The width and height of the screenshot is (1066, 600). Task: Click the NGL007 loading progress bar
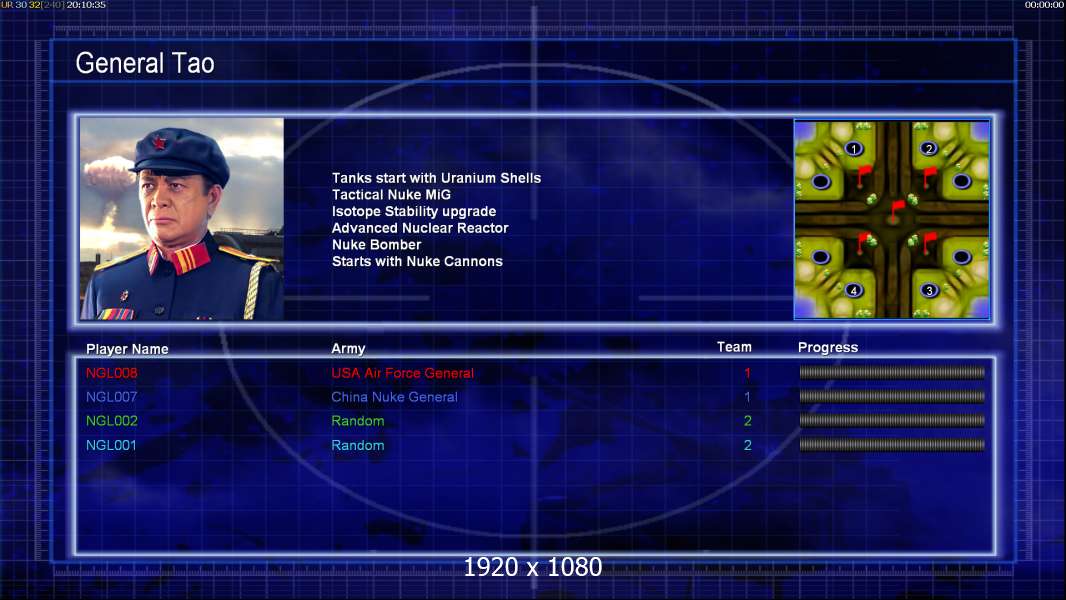pyautogui.click(x=892, y=396)
